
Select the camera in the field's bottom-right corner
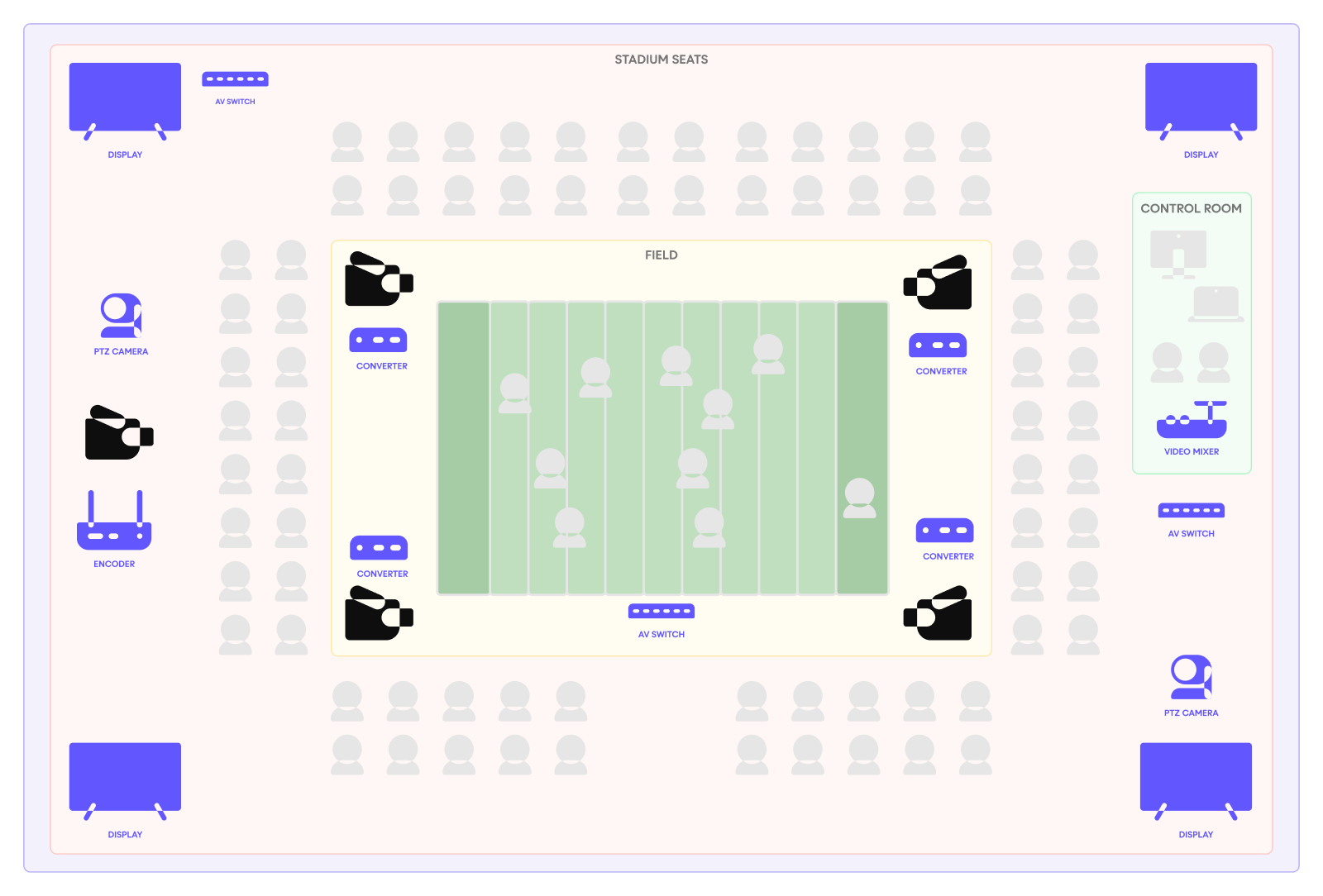point(938,613)
